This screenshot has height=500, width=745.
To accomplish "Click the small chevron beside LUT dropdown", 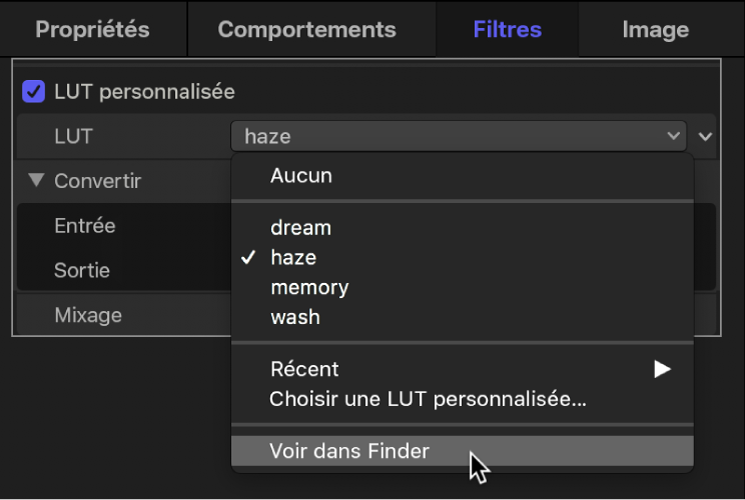I will coord(707,137).
